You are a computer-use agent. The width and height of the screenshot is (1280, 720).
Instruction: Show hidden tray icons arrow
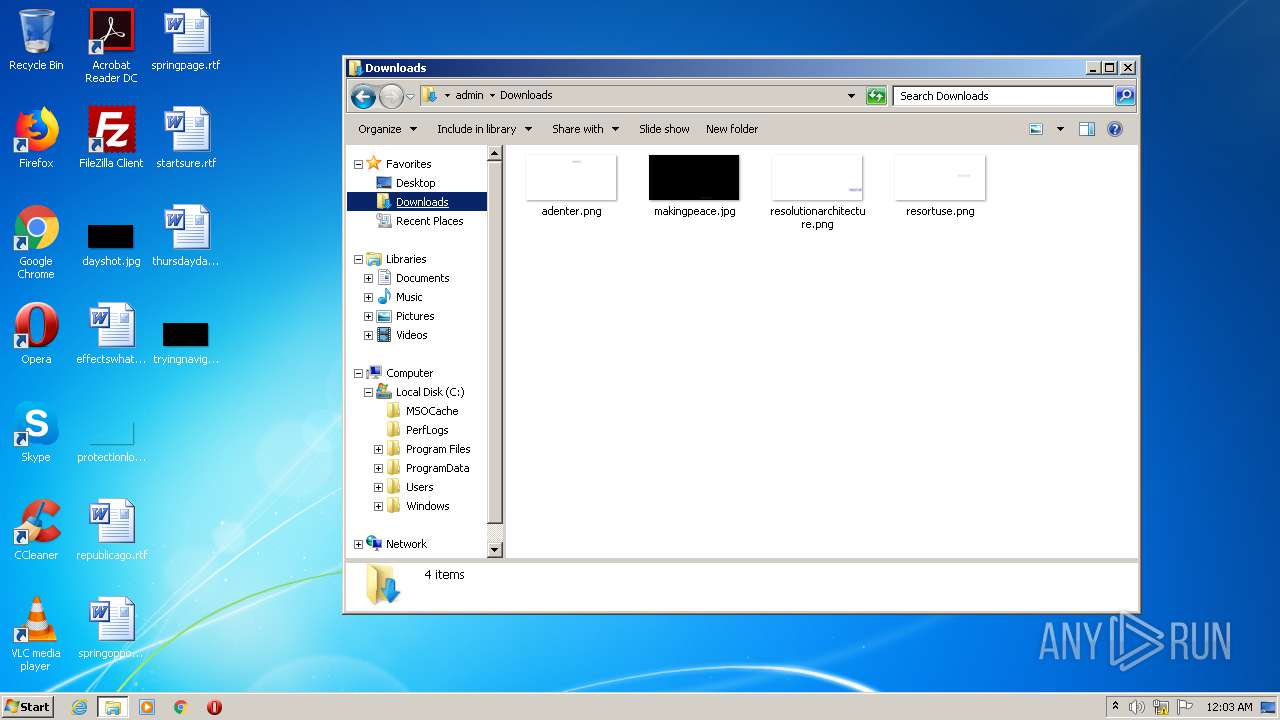[x=1115, y=706]
